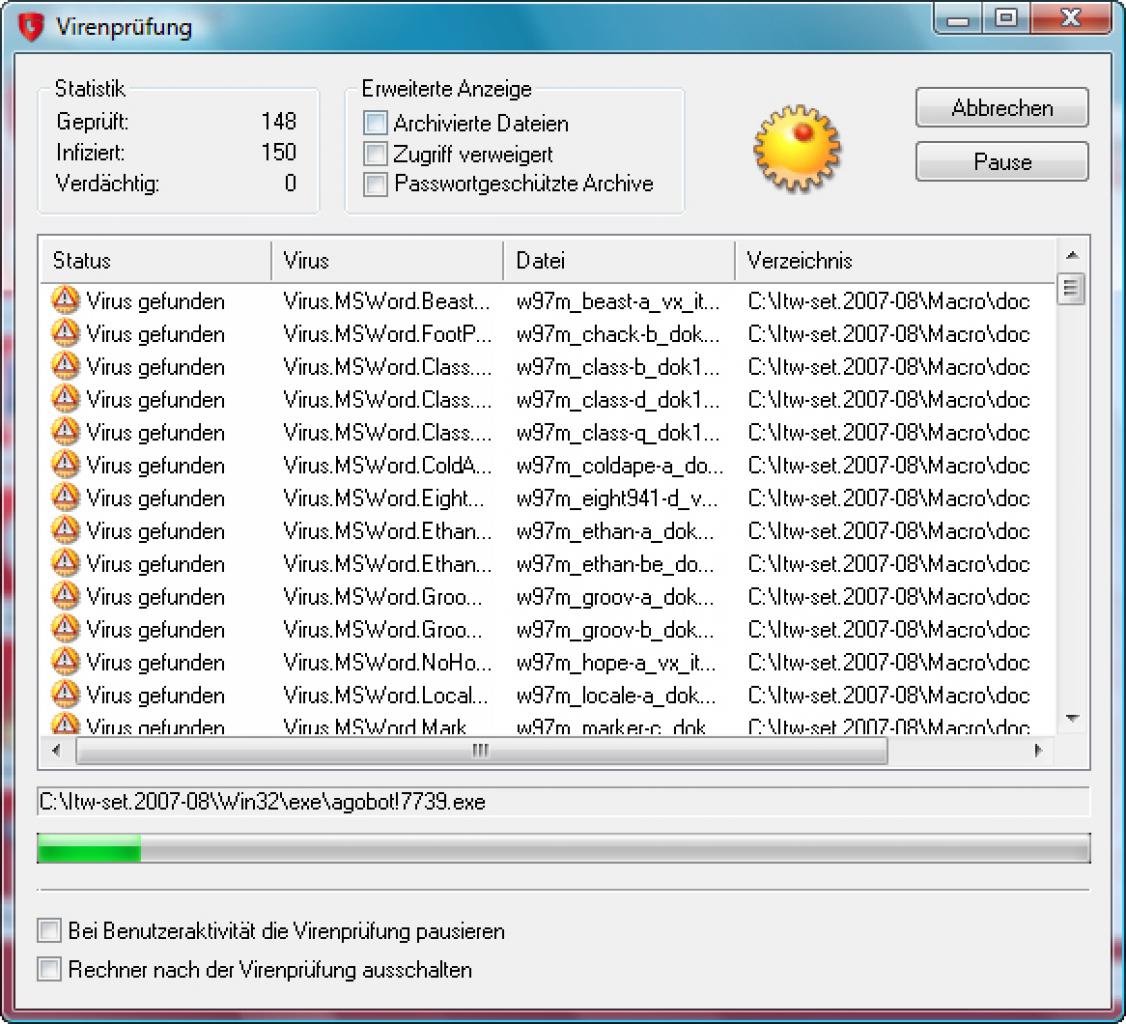
Task: Click warning icon of w97m_chack-b row
Action: coord(65,333)
